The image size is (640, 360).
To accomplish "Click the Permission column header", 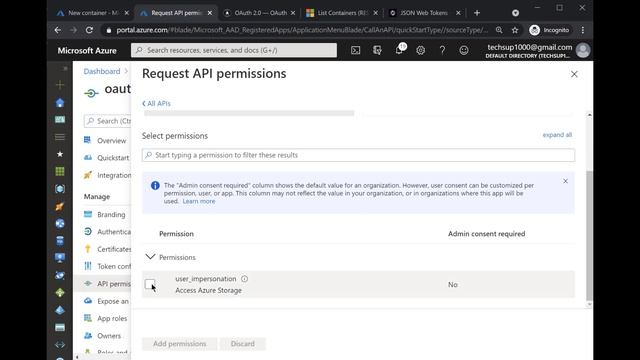I will 176,234.
